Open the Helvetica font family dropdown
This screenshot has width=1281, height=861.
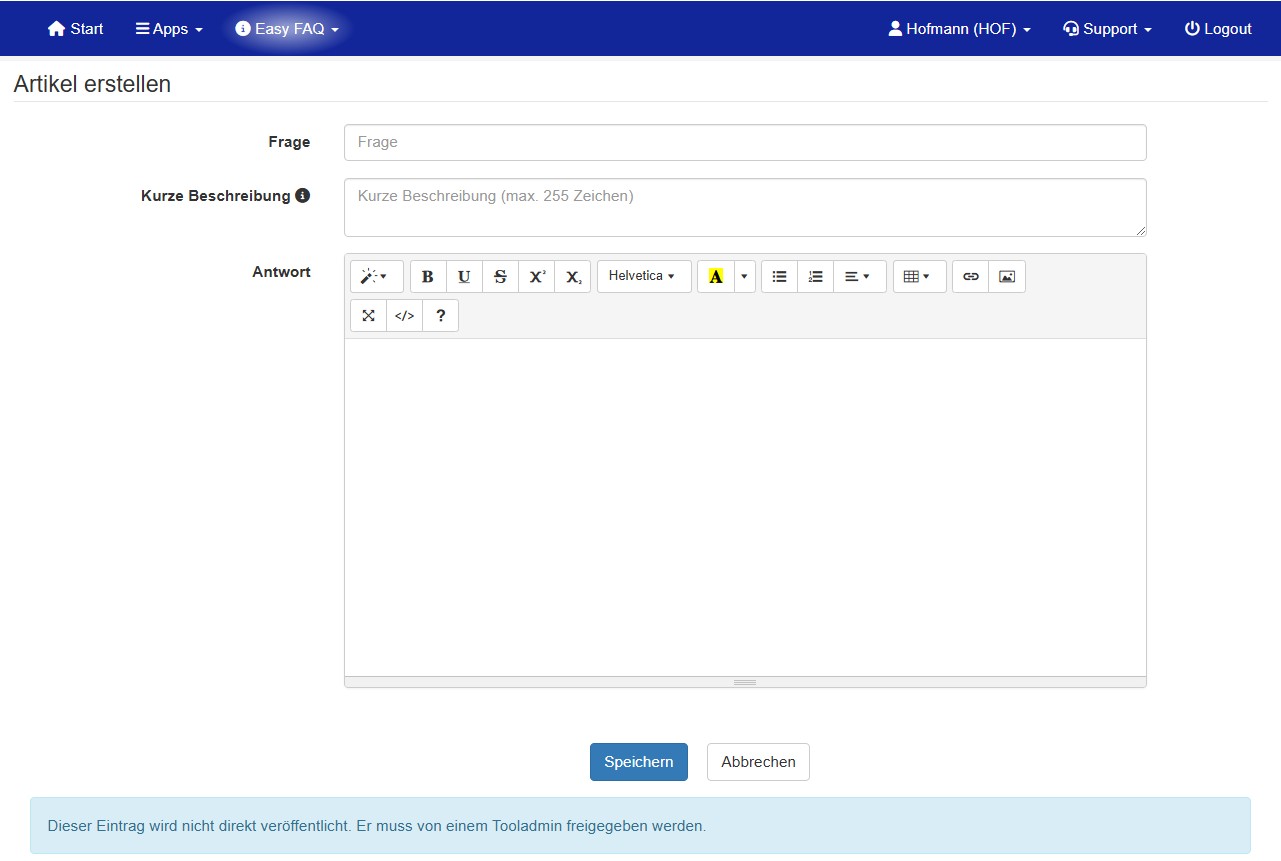coord(644,277)
